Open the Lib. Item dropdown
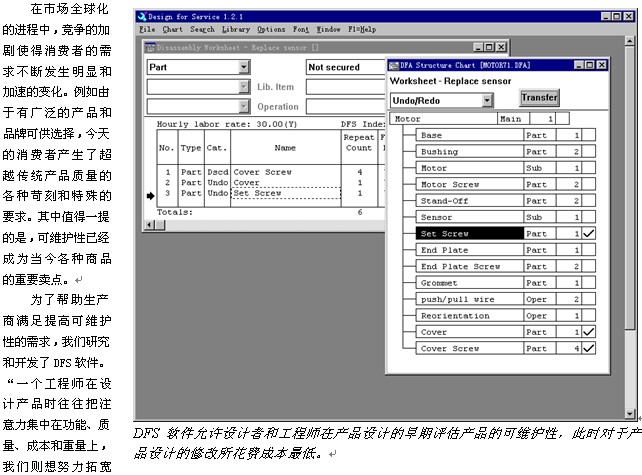This screenshot has height=475, width=642. (244, 87)
